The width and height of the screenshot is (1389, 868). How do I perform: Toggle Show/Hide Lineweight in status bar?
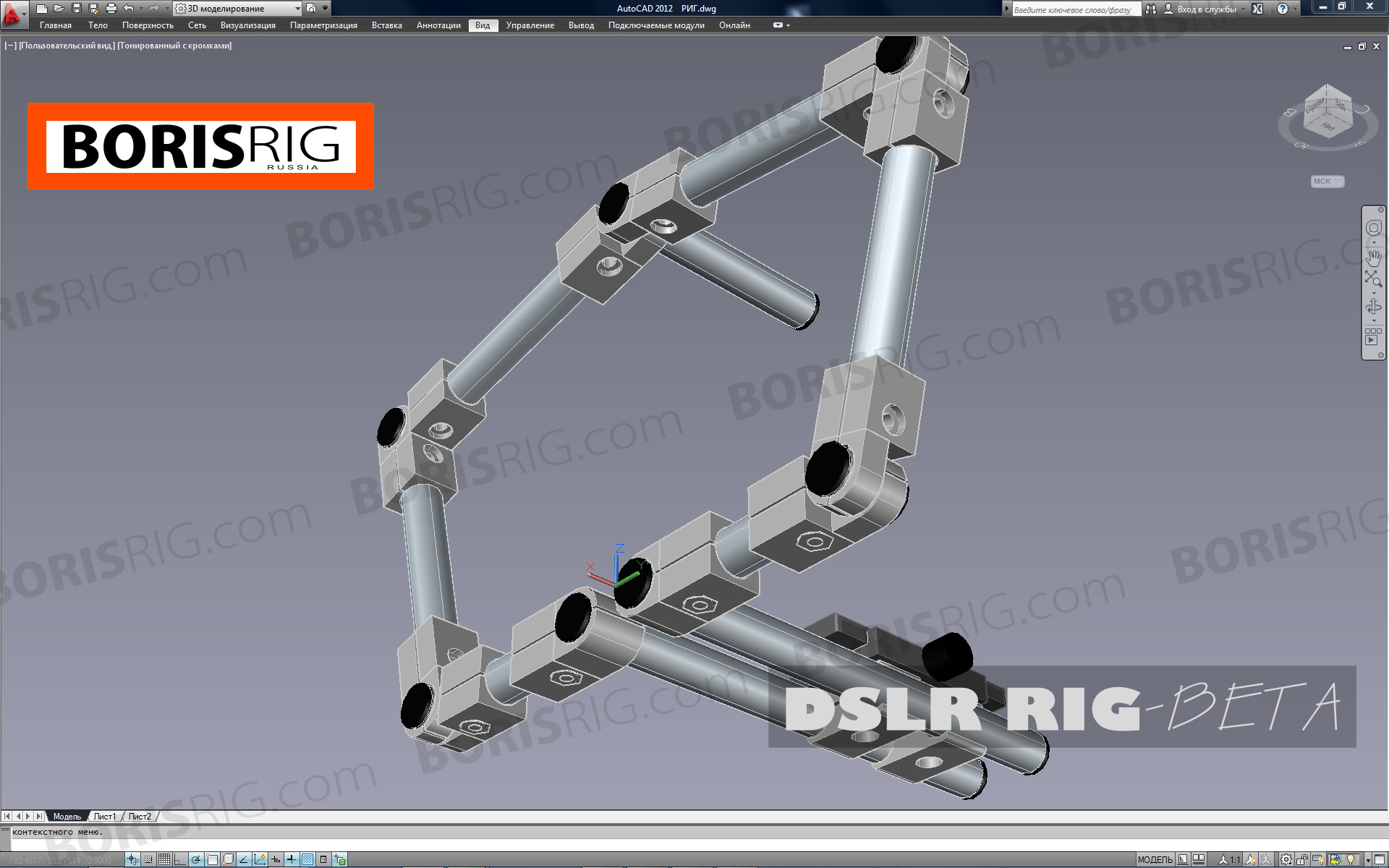click(292, 859)
